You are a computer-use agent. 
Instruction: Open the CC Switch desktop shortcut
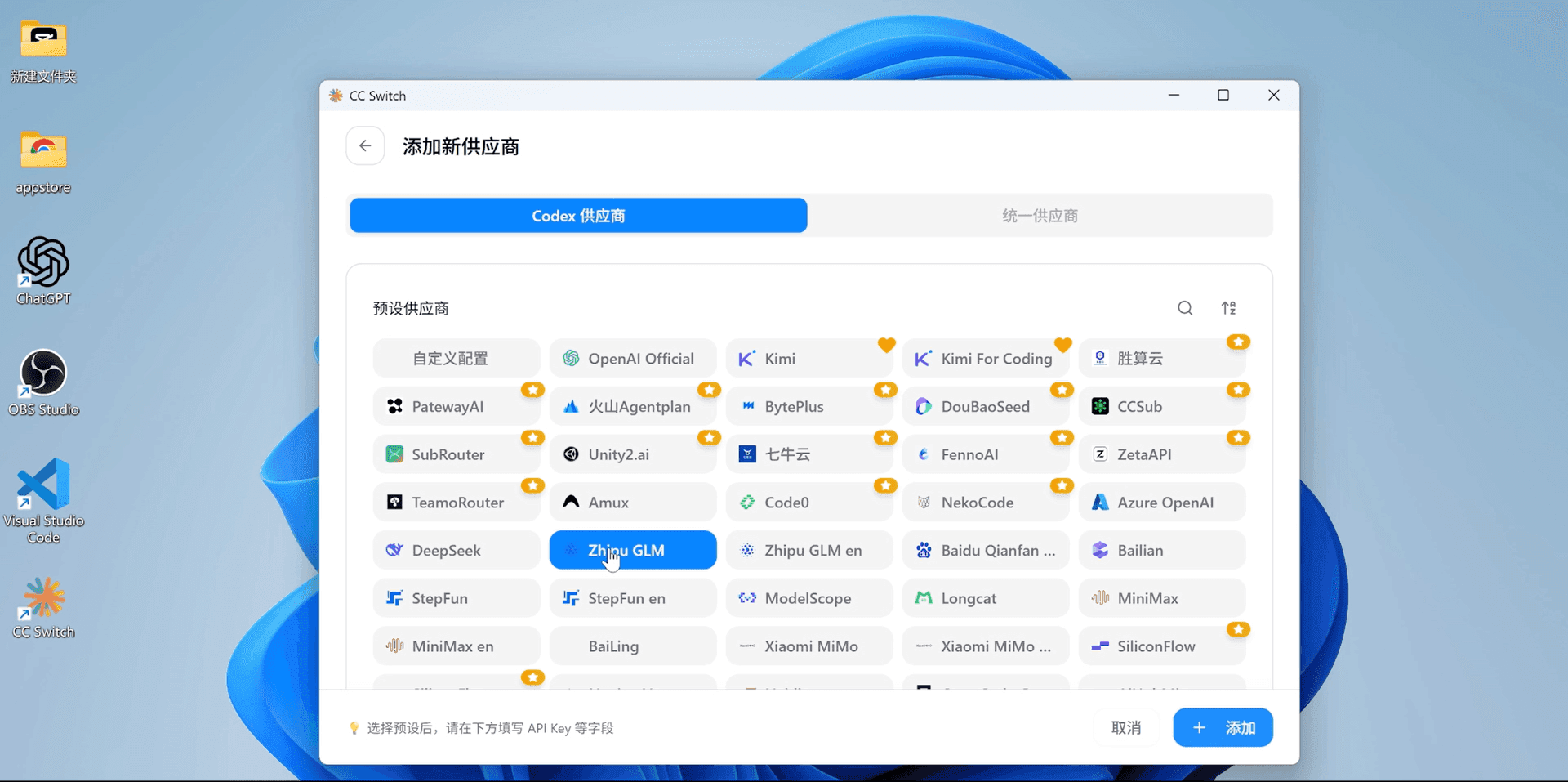pos(43,608)
